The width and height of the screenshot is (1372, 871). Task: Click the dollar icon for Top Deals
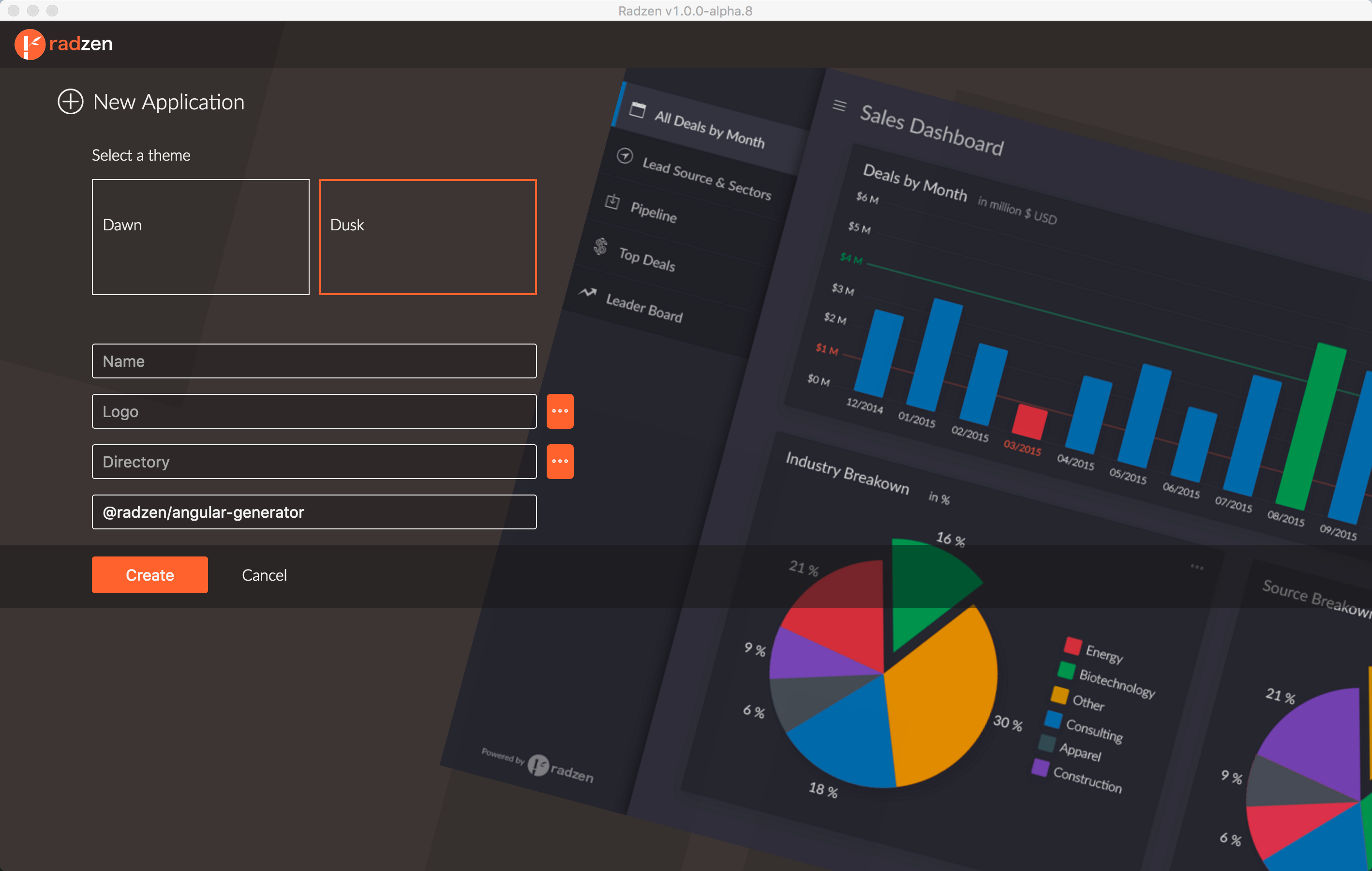coord(600,246)
